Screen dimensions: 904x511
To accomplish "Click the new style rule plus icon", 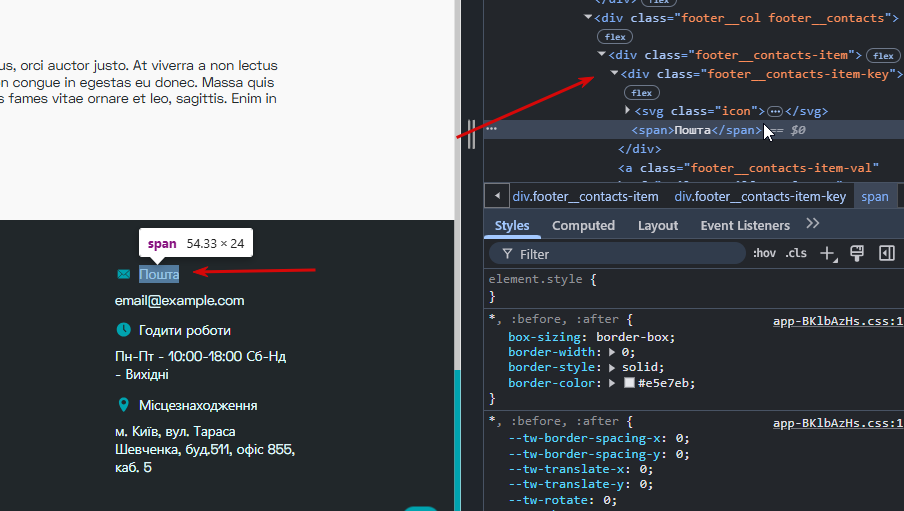I will pos(828,253).
